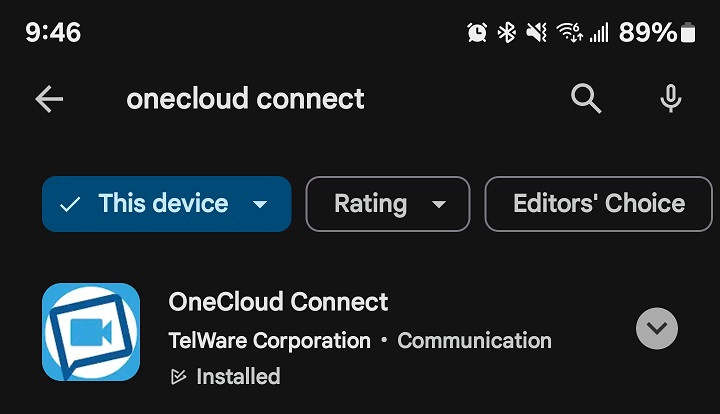The image size is (720, 414).
Task: Open the This device dropdown arrow
Action: pyautogui.click(x=260, y=204)
